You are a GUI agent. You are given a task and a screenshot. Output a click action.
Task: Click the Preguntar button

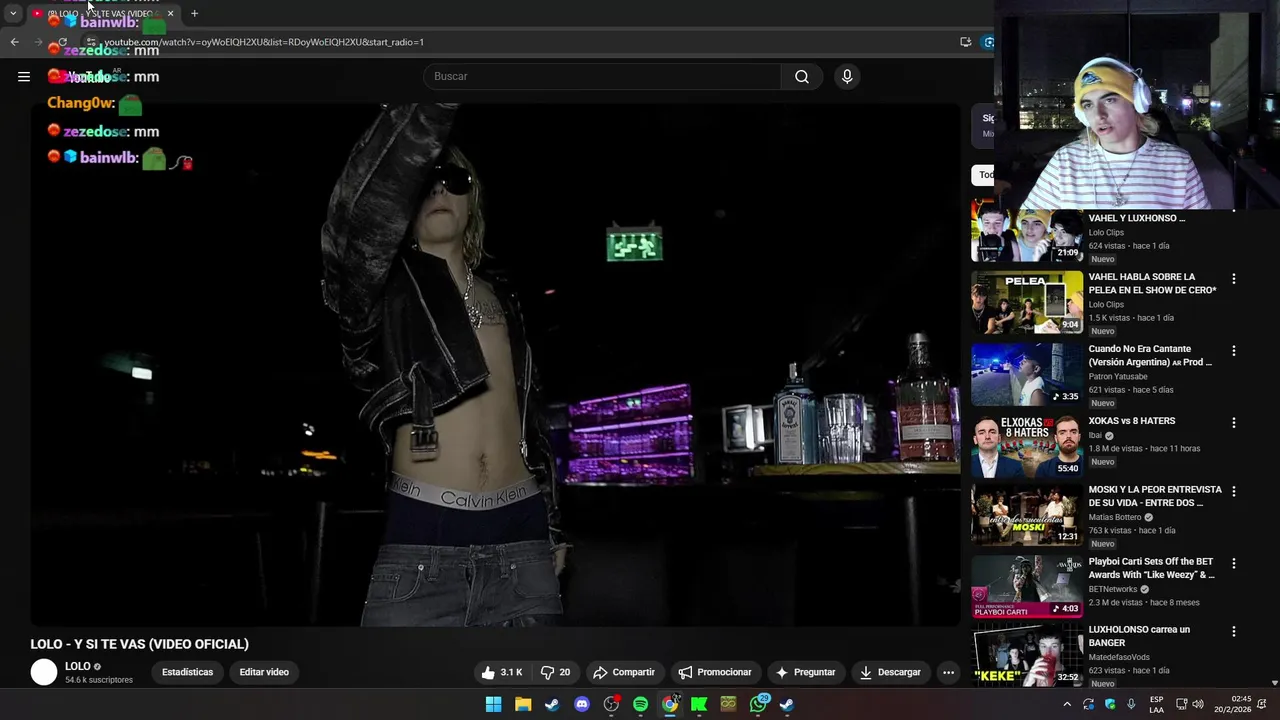805,672
